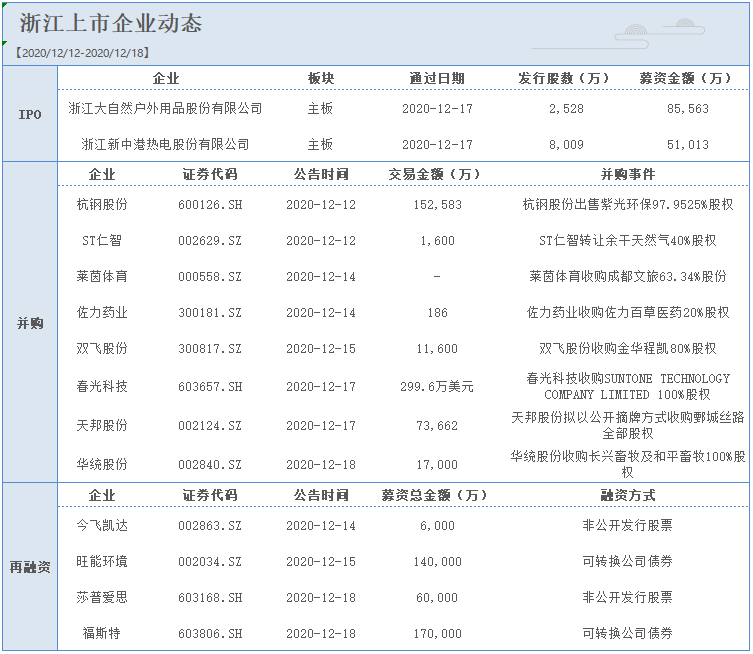
Task: Select securities code 000558.SZ
Action: 210,277
